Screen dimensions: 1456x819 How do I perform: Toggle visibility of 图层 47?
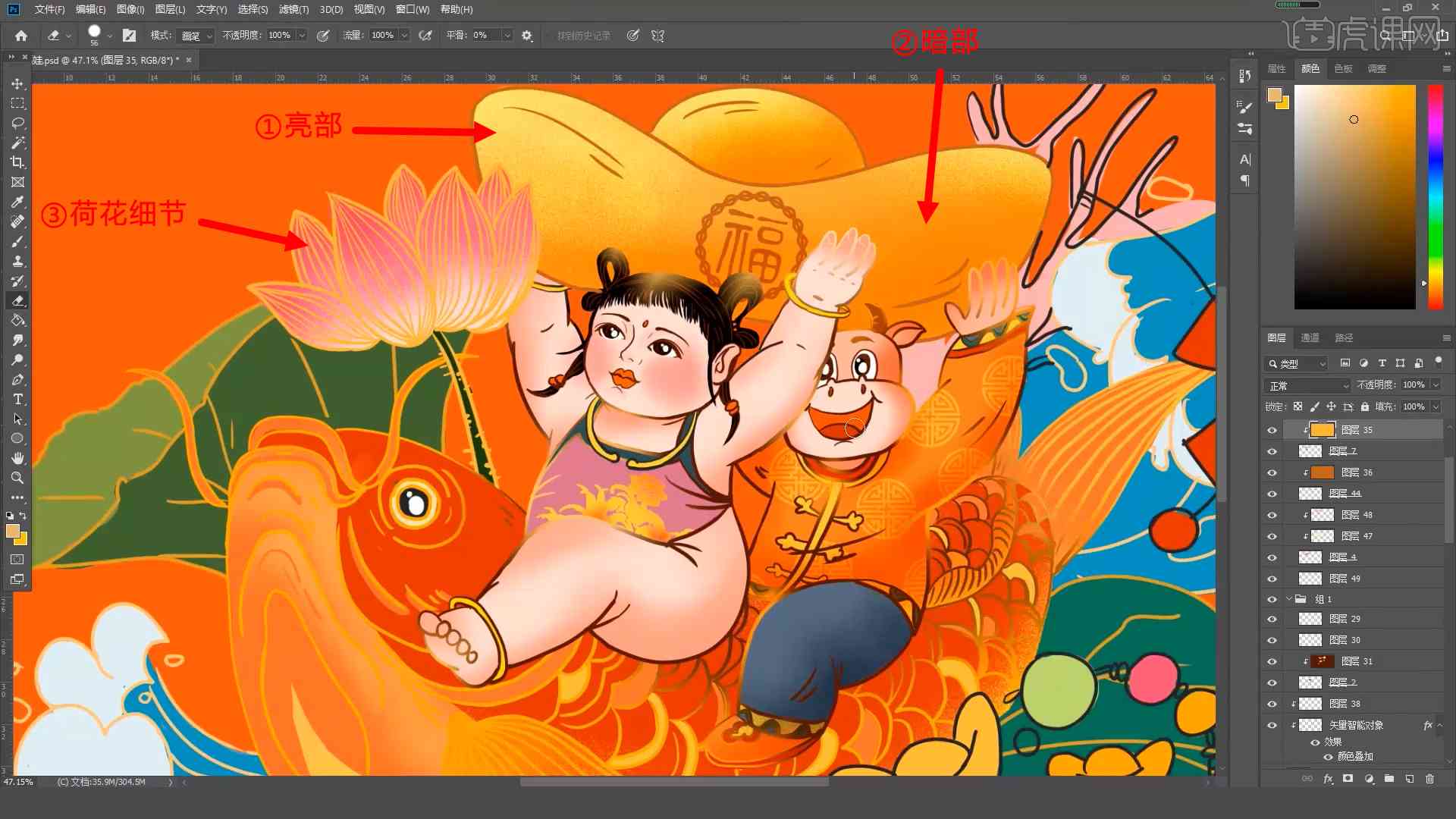click(x=1272, y=536)
